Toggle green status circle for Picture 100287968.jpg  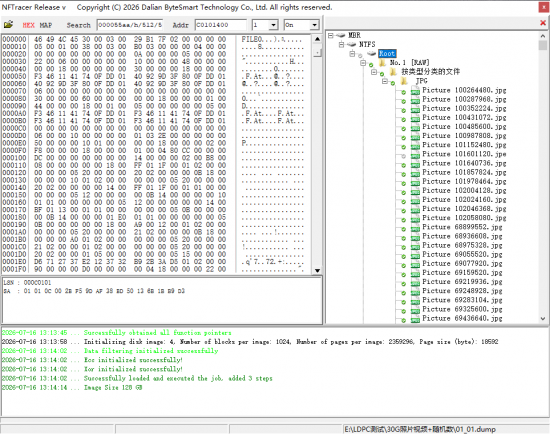(403, 101)
